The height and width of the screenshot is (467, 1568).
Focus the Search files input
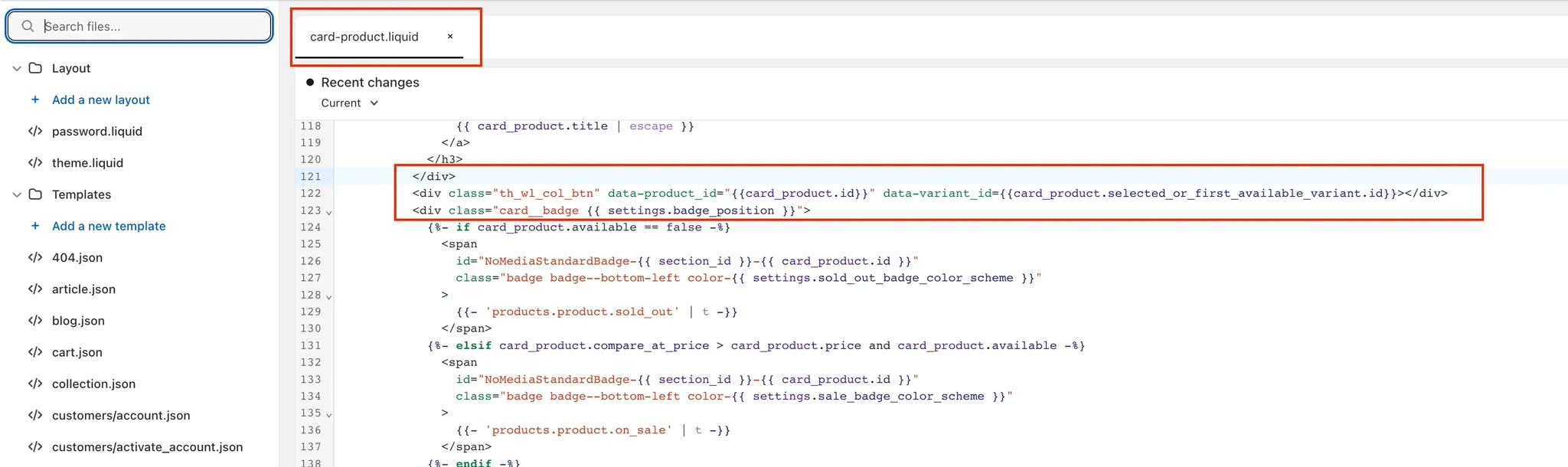139,26
